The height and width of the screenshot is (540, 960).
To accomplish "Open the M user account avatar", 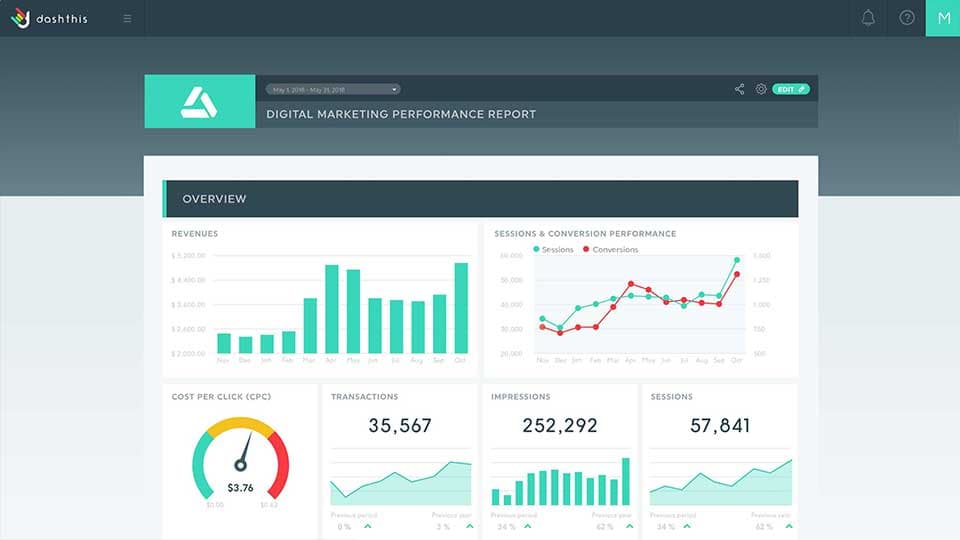I will (943, 18).
